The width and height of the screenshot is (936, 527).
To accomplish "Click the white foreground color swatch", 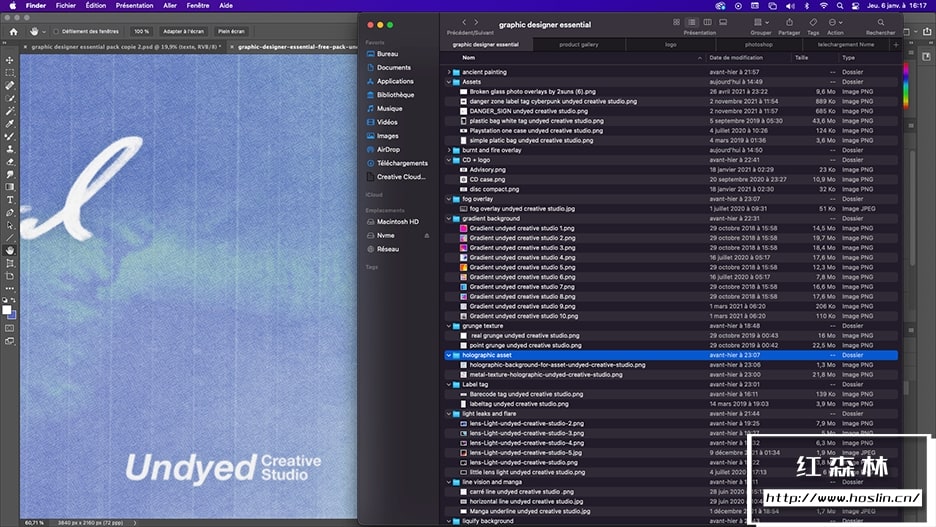I will (7, 310).
